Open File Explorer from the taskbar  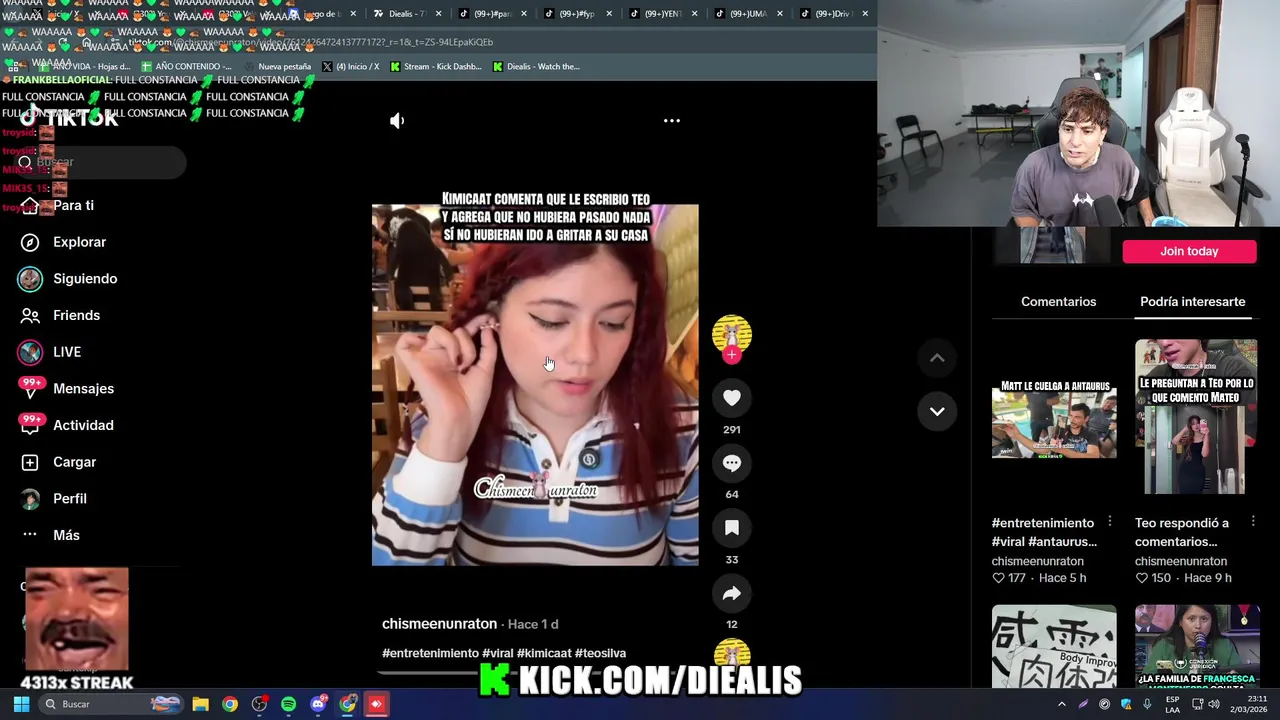[x=200, y=704]
